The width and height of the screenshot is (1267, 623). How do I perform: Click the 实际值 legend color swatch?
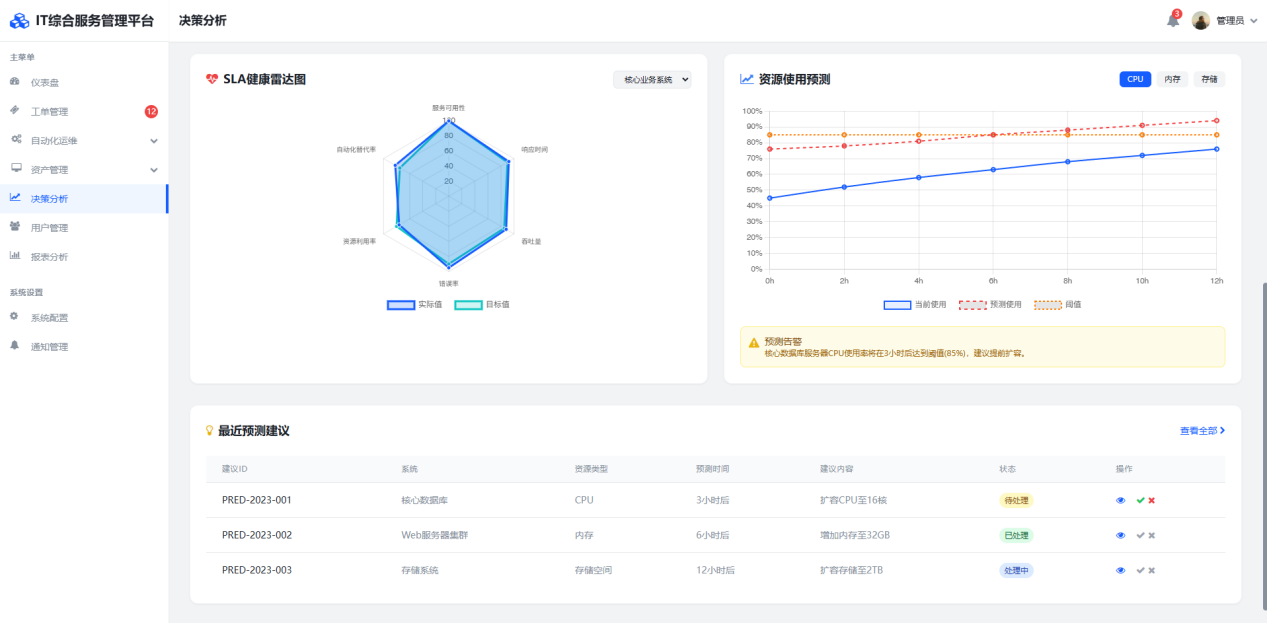tap(401, 304)
